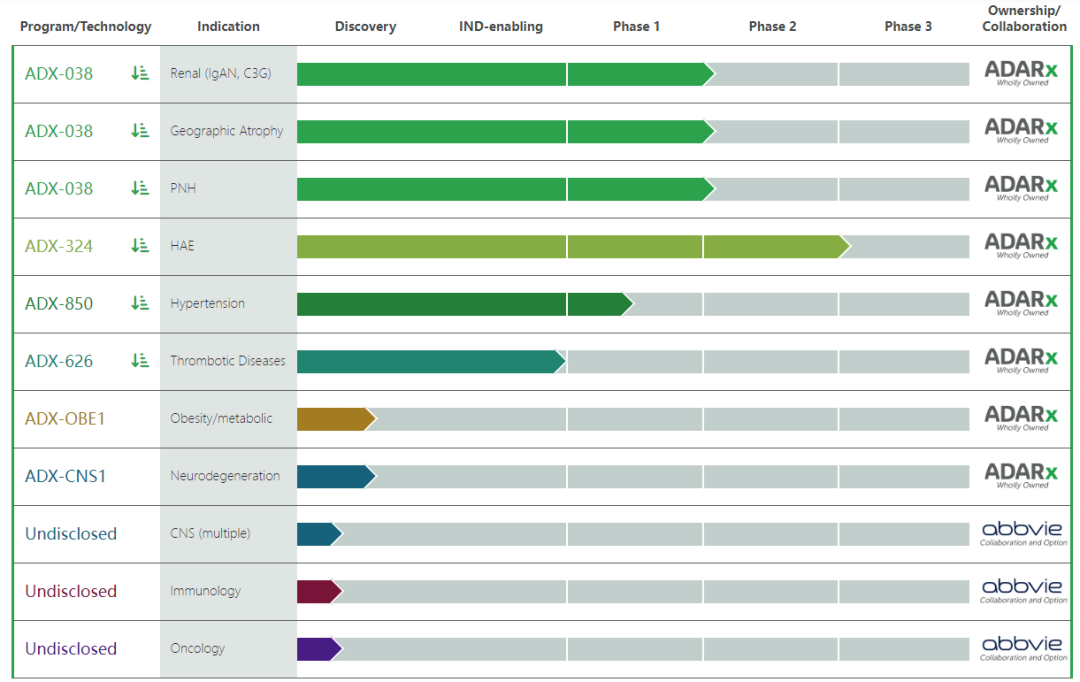Screen dimensions: 1080x682
Task: Click the down-arrow icon in Geographic Atrophy row
Action: click(x=140, y=131)
